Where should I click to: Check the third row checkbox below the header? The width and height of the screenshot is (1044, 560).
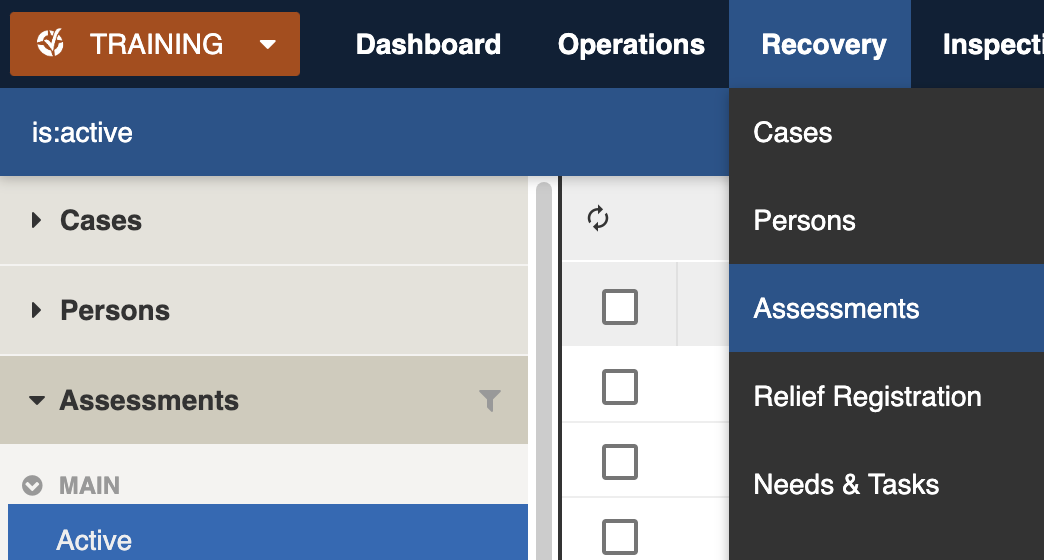(x=620, y=536)
